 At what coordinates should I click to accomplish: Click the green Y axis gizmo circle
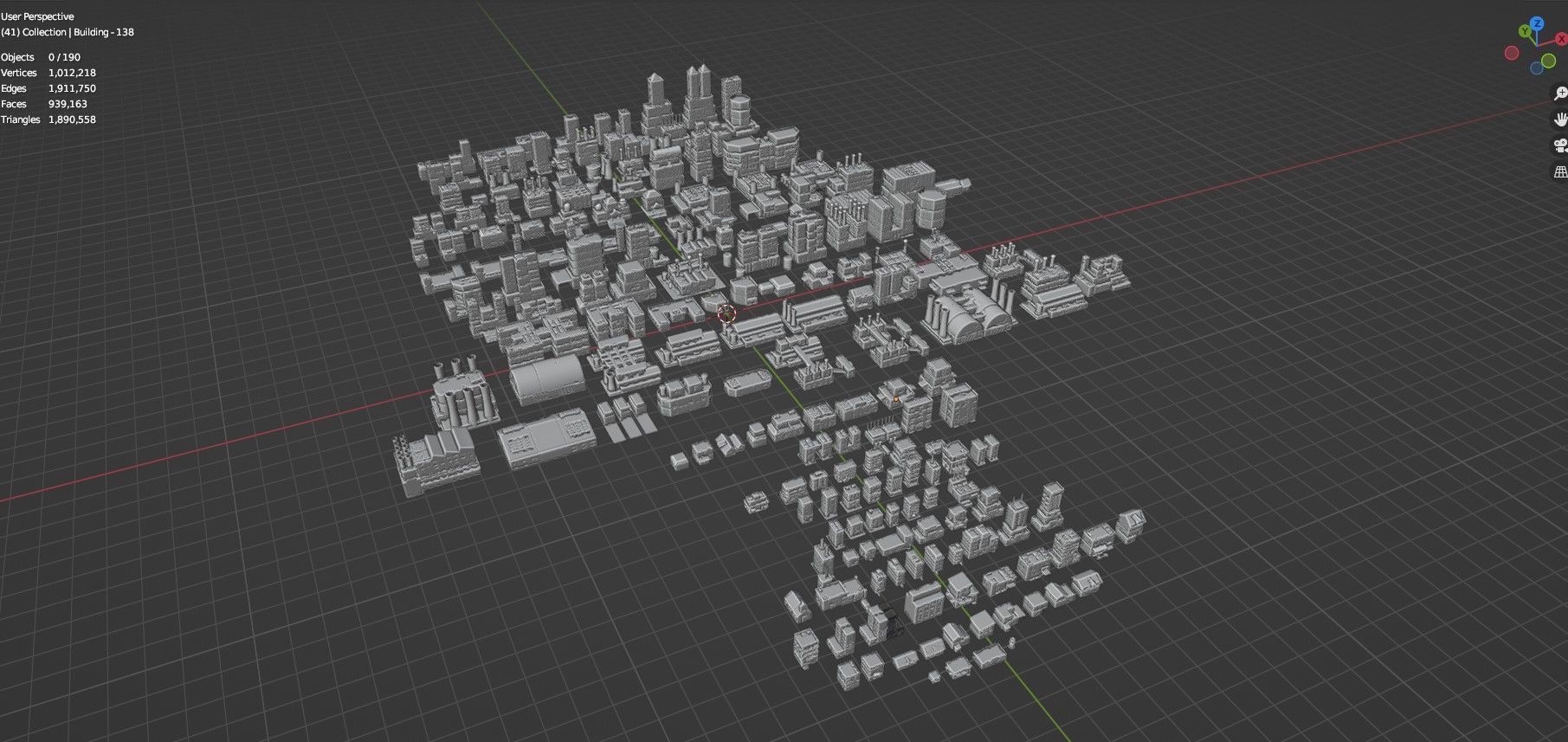point(1525,31)
